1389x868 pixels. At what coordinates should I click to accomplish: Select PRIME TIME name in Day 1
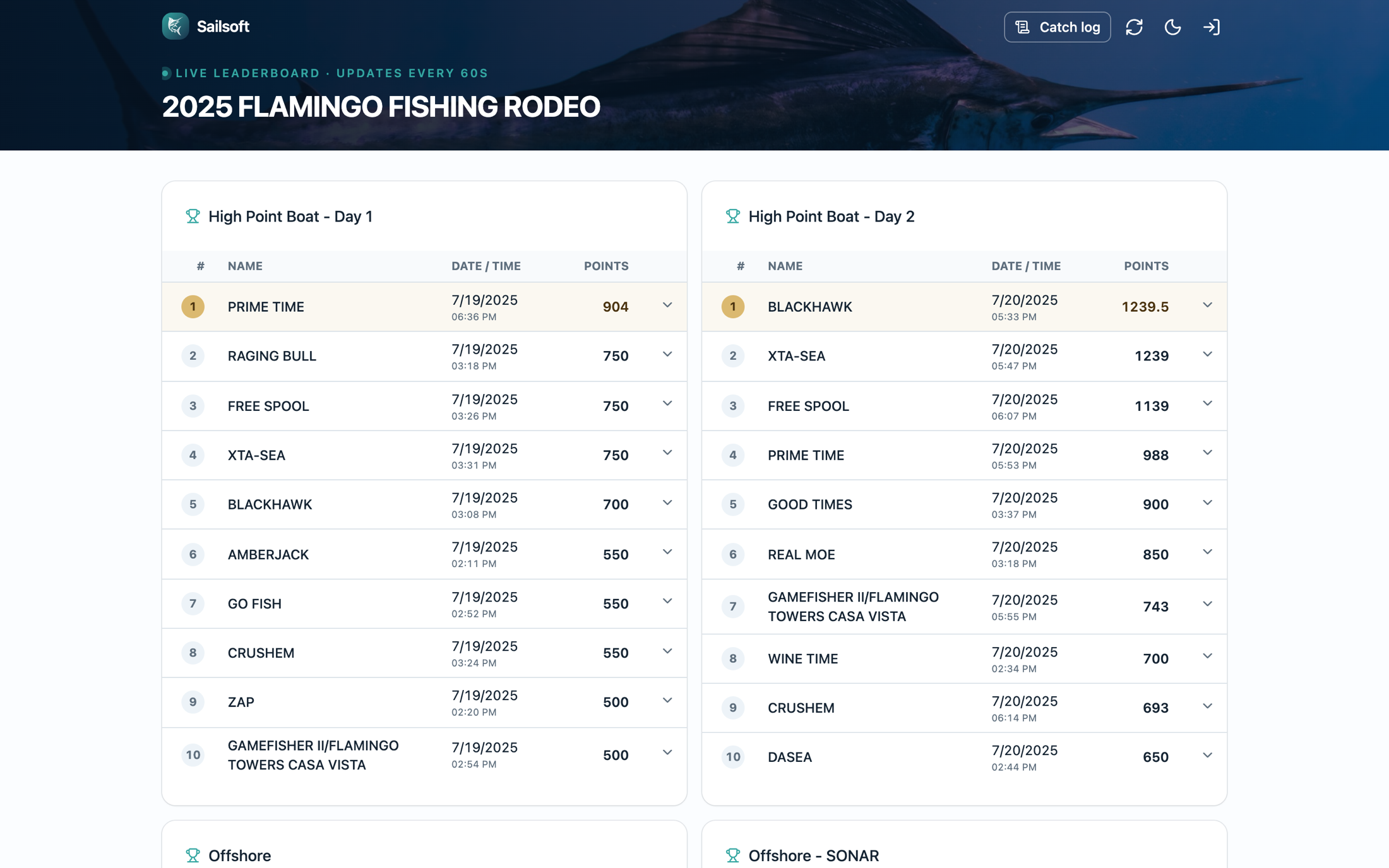(266, 307)
